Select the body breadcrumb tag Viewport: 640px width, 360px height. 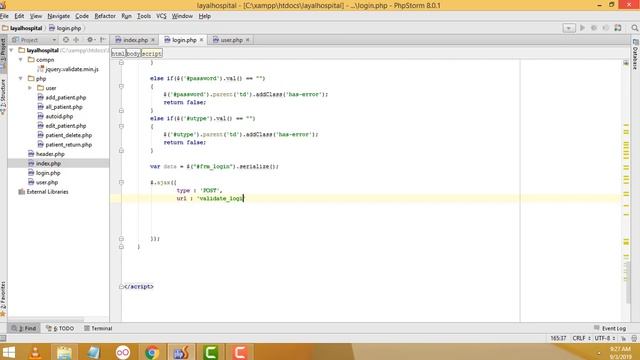coord(133,53)
